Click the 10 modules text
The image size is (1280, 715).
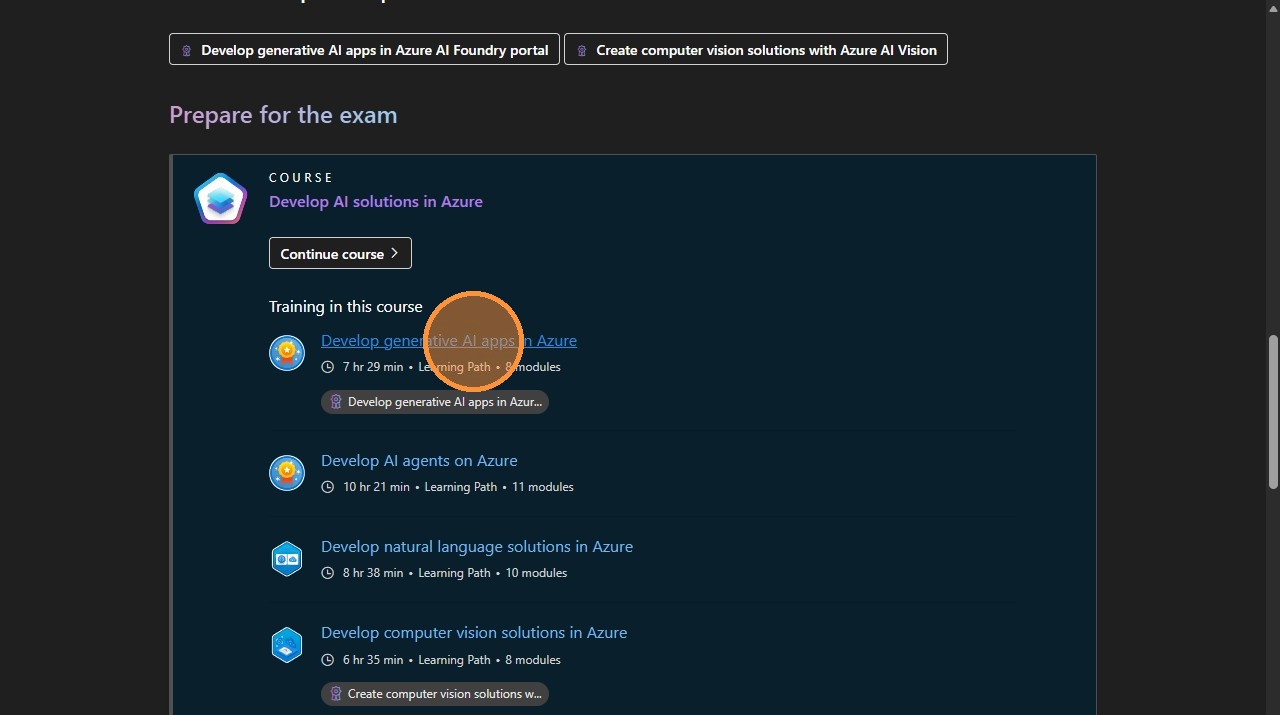tap(536, 573)
